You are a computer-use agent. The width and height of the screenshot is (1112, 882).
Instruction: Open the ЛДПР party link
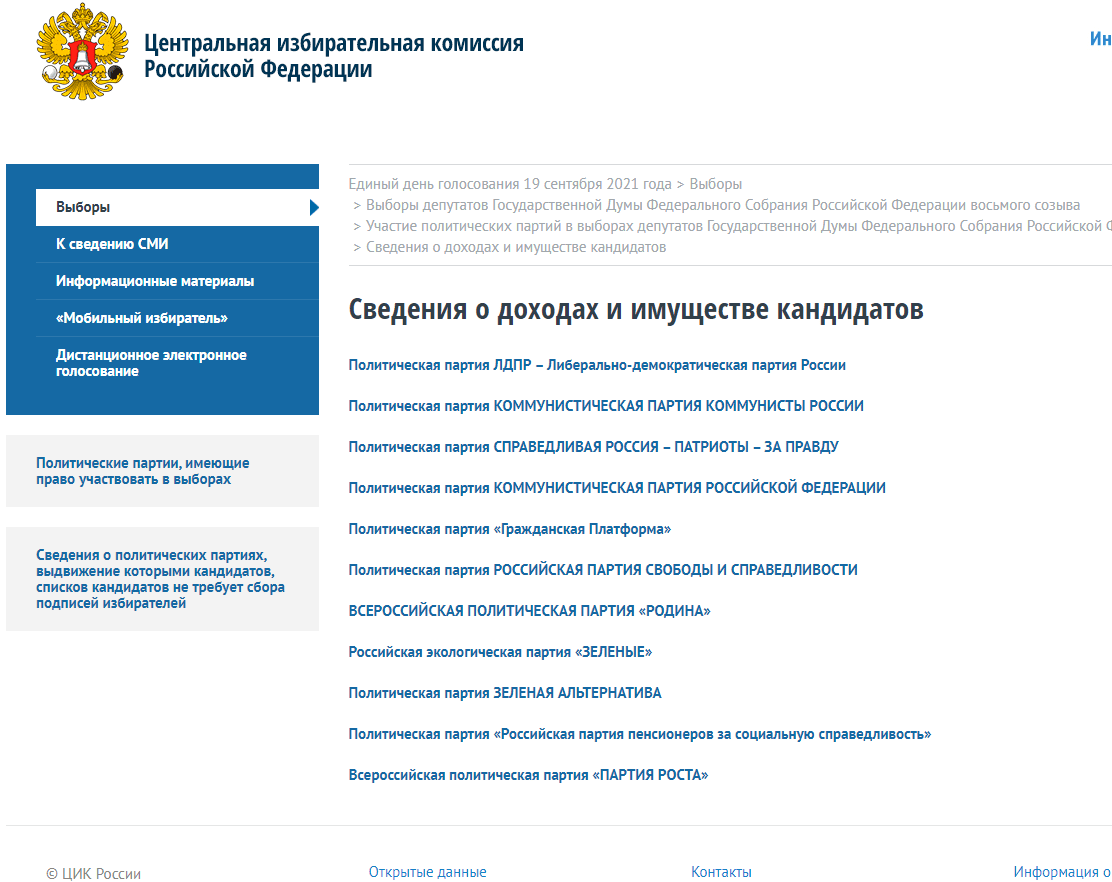pos(596,365)
